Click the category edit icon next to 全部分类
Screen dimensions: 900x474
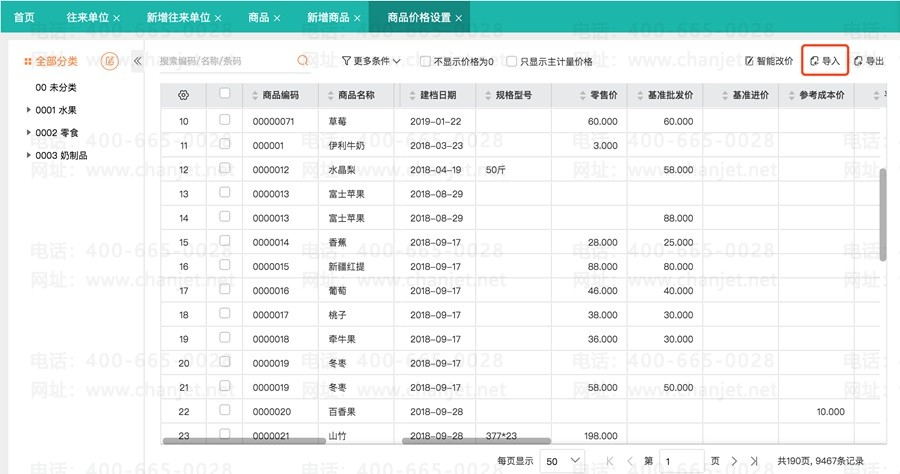coord(110,61)
